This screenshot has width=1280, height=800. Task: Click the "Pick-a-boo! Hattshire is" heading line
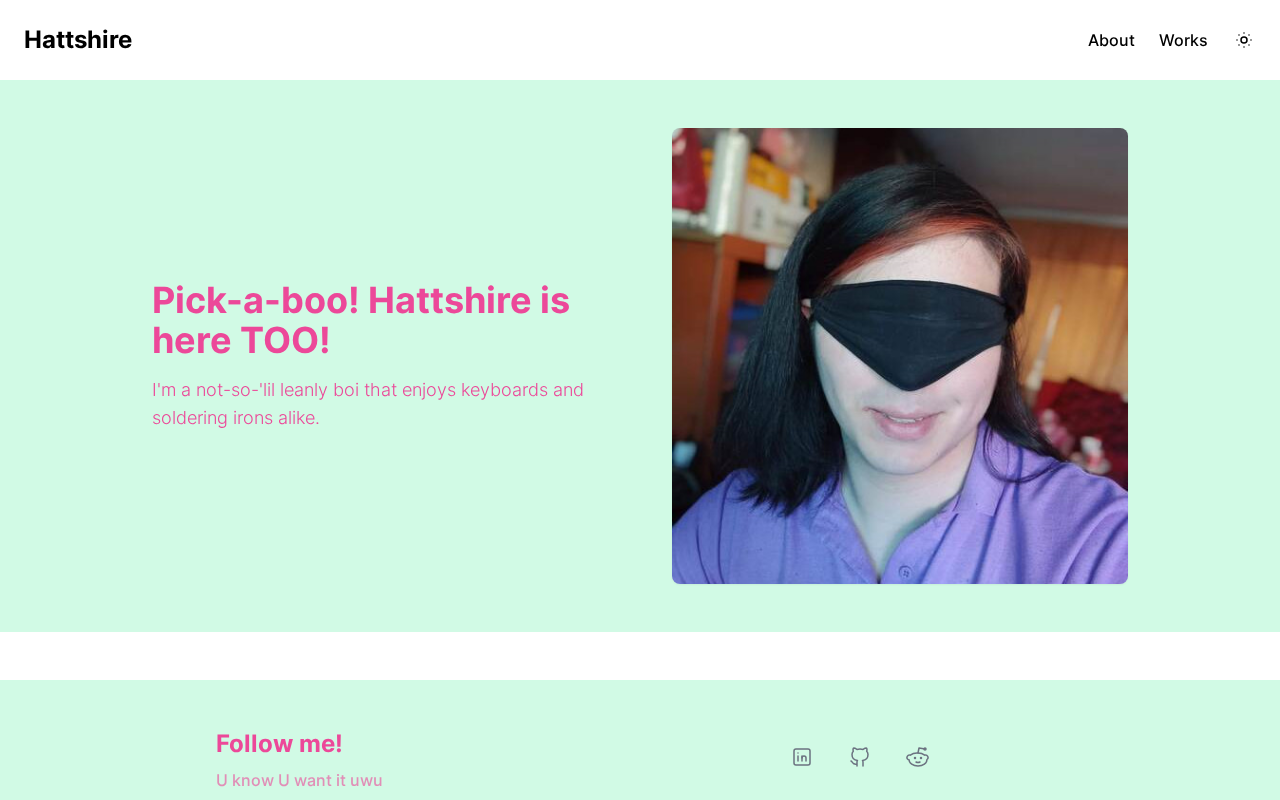pyautogui.click(x=361, y=300)
